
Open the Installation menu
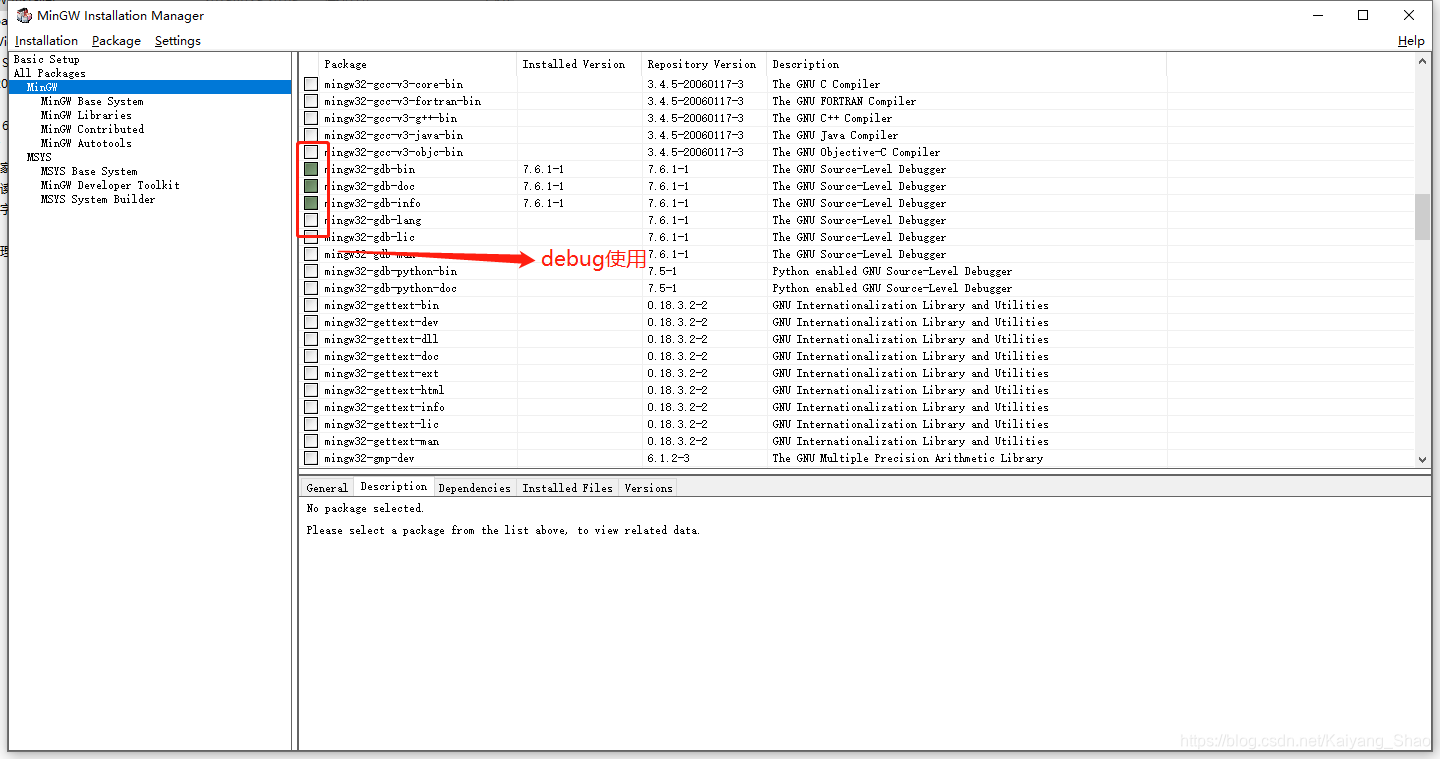46,41
